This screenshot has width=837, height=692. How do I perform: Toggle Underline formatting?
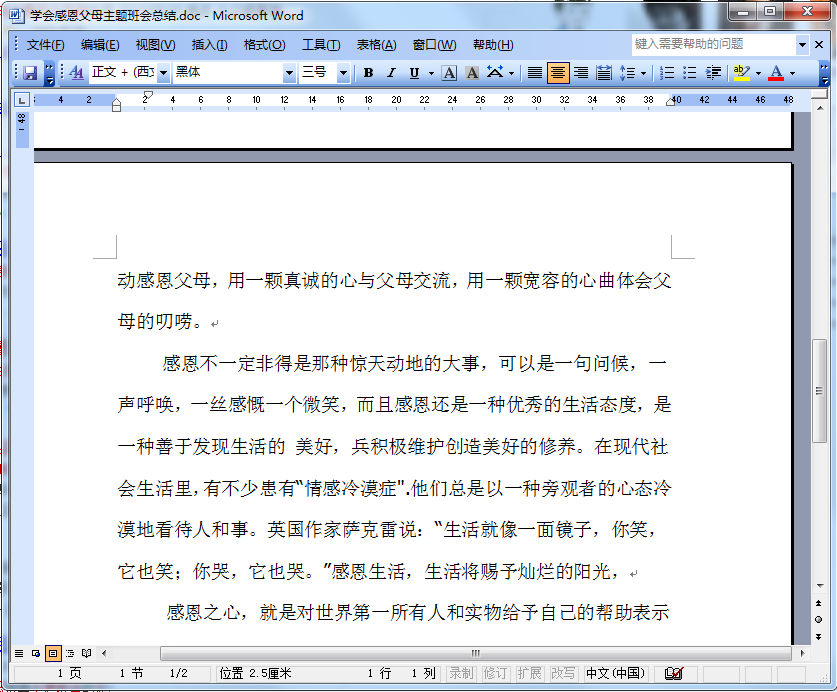click(x=414, y=73)
